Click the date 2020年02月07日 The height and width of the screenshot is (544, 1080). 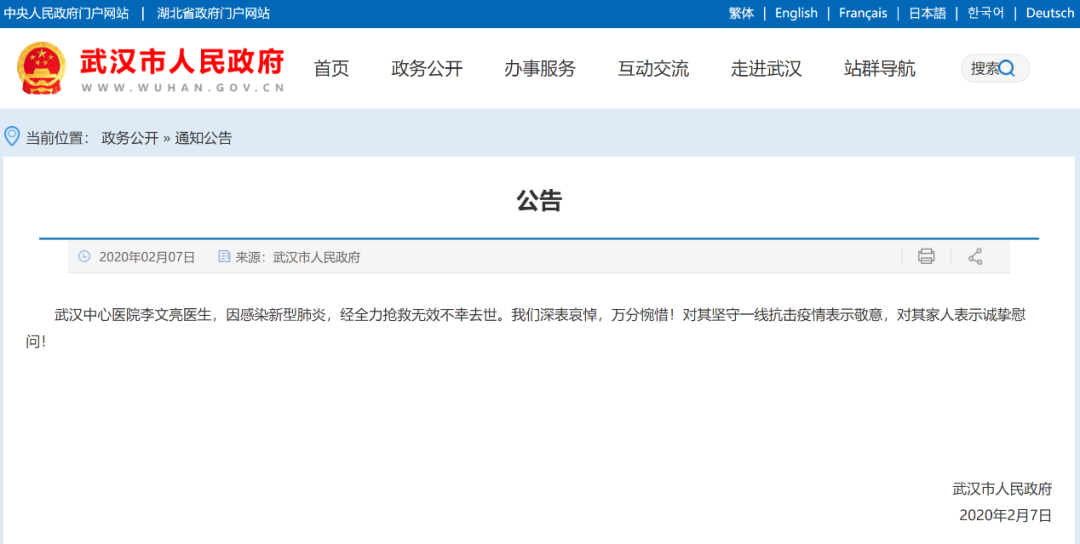[x=147, y=257]
